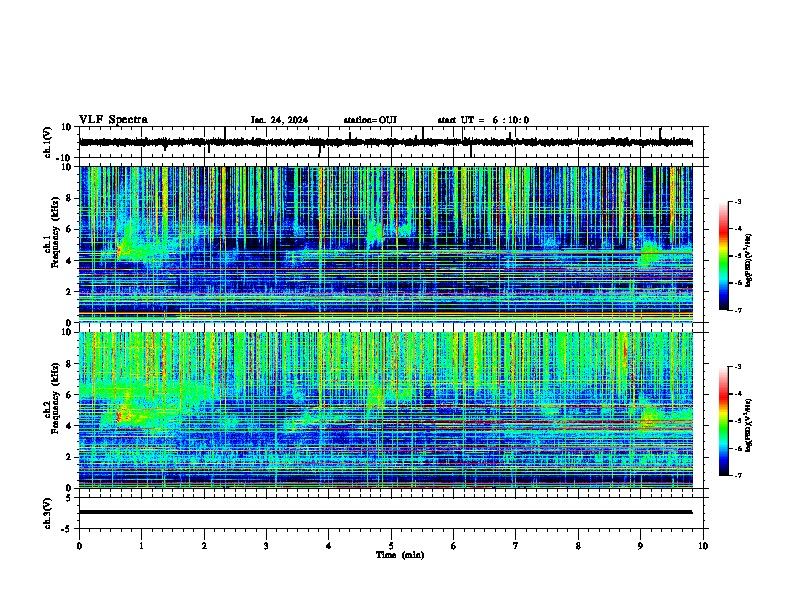Click the ch.2 color bar 'log(PSD)' label

point(748,426)
